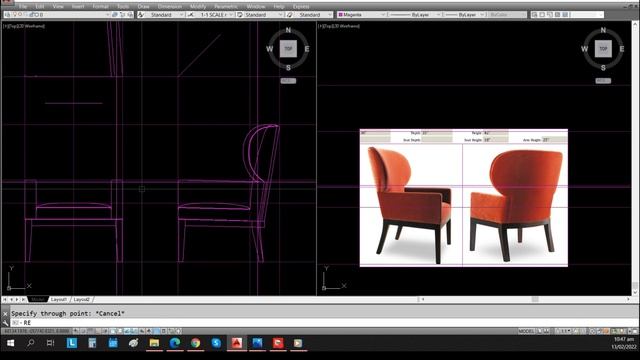The image size is (640, 360).
Task: Click the Layer States Manager icon
Action: (x=130, y=15)
